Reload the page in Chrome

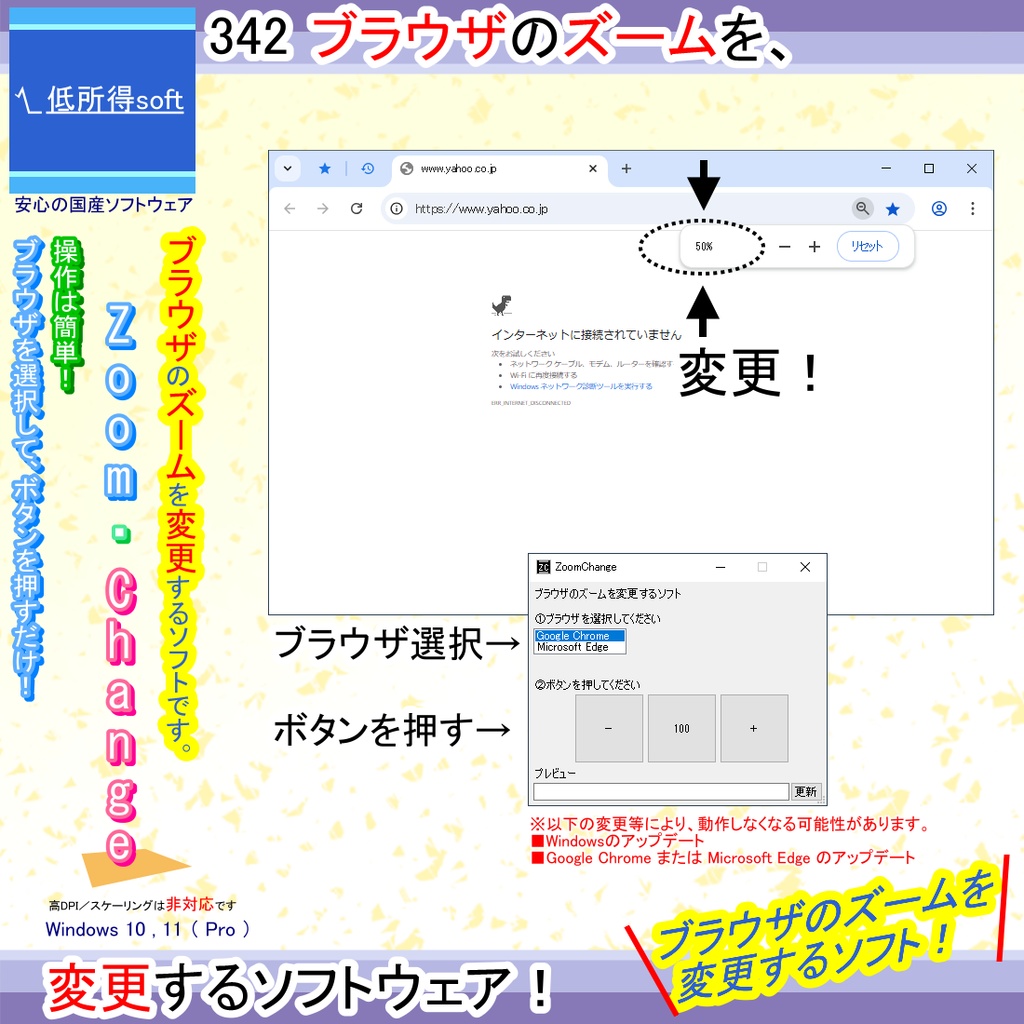[x=357, y=208]
